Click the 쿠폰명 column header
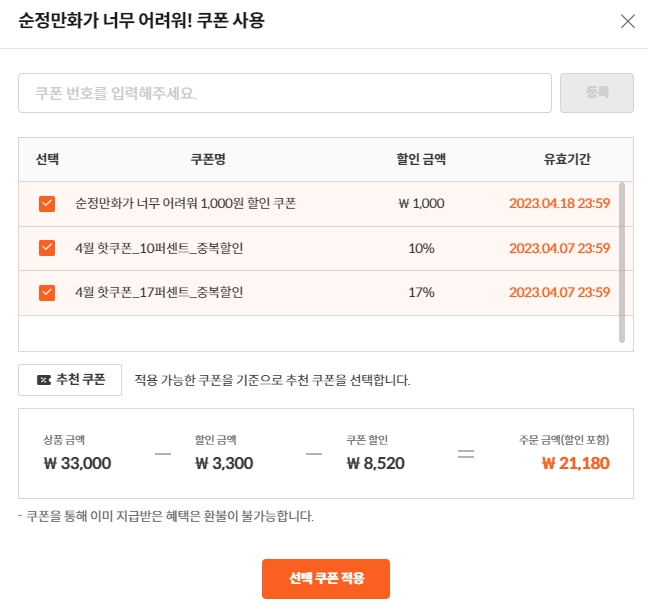 pos(208,159)
